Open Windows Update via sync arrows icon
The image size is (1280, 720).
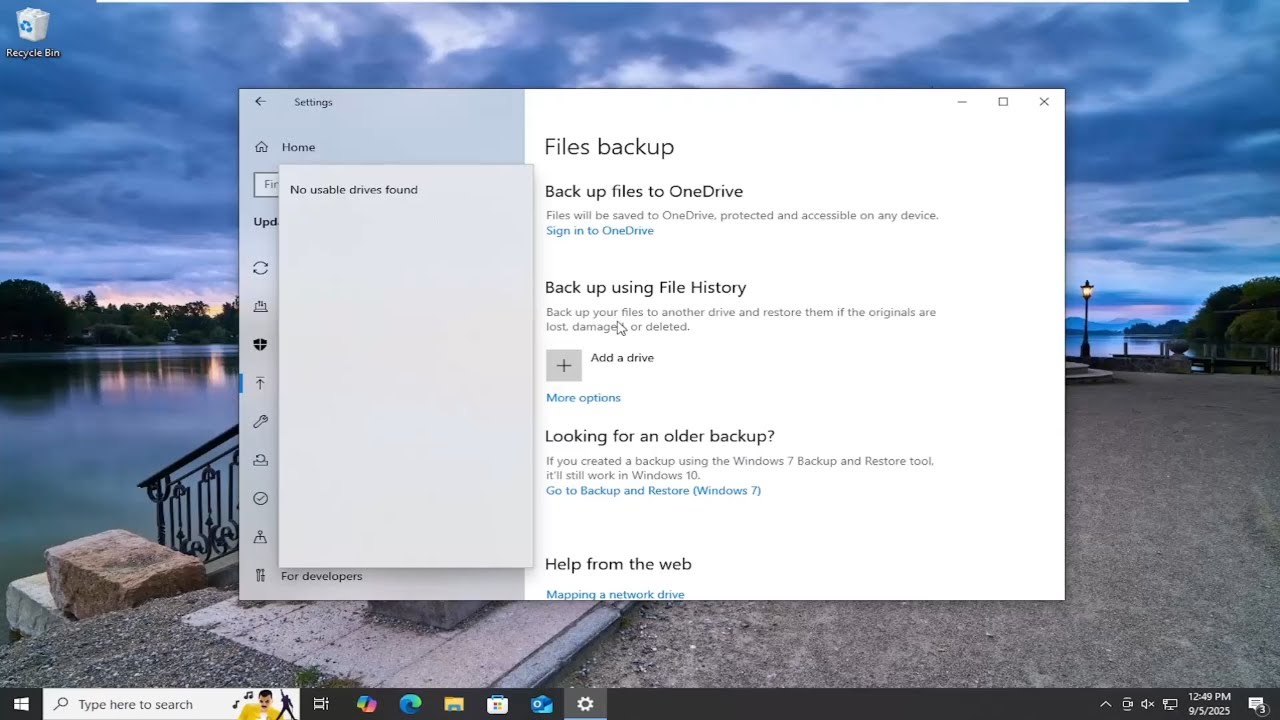261,268
